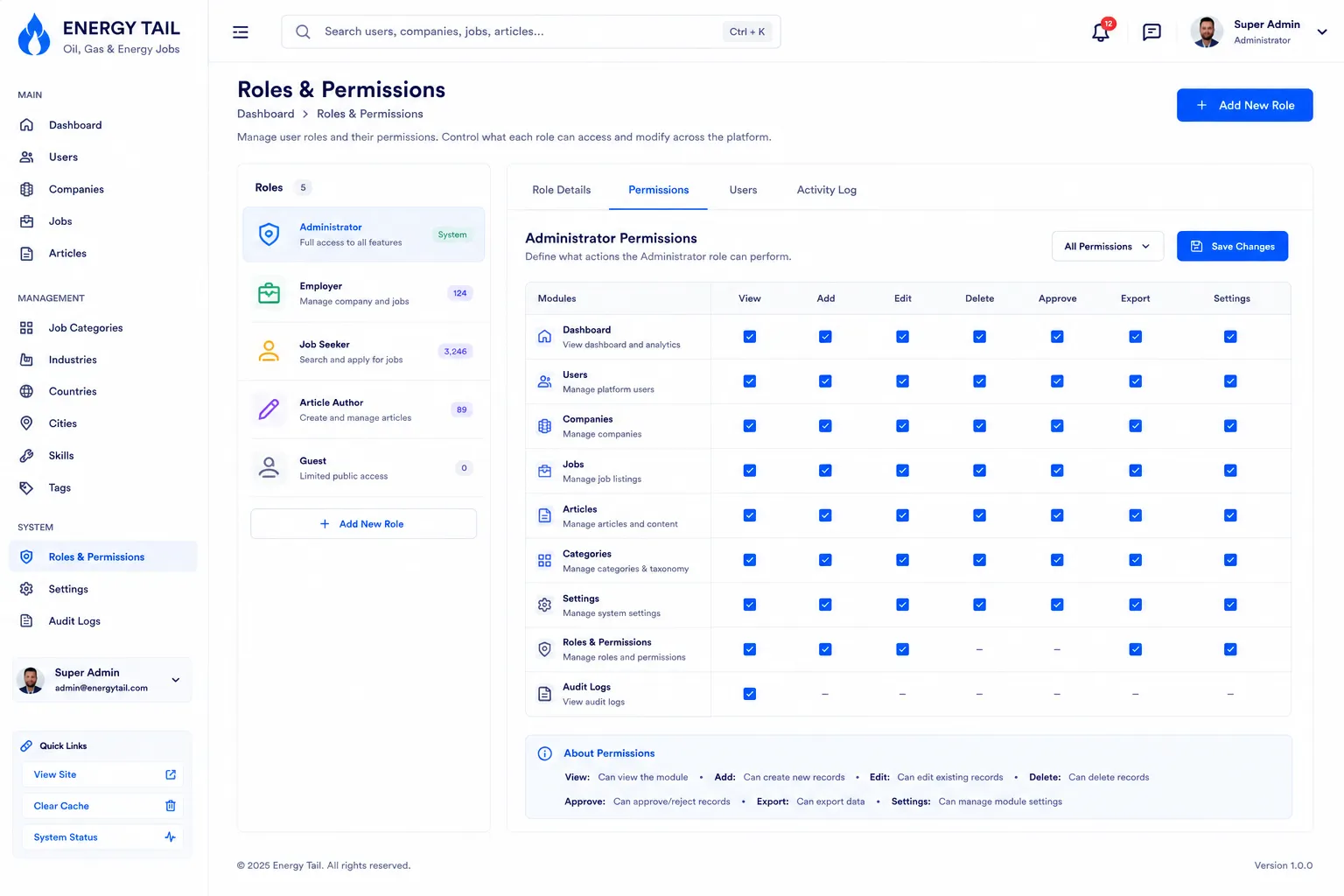
Task: Uncheck Users Add permission
Action: pos(825,381)
